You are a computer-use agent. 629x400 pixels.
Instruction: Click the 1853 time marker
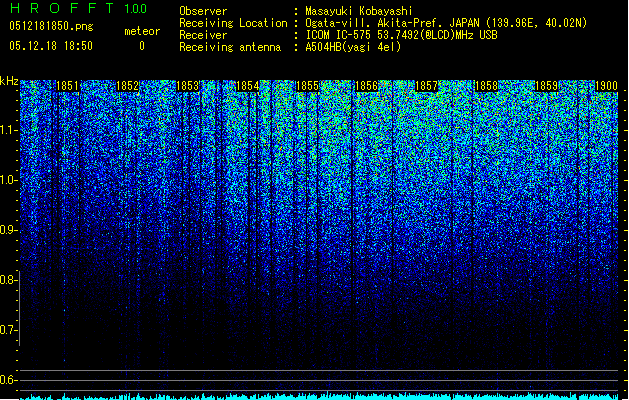click(x=187, y=86)
